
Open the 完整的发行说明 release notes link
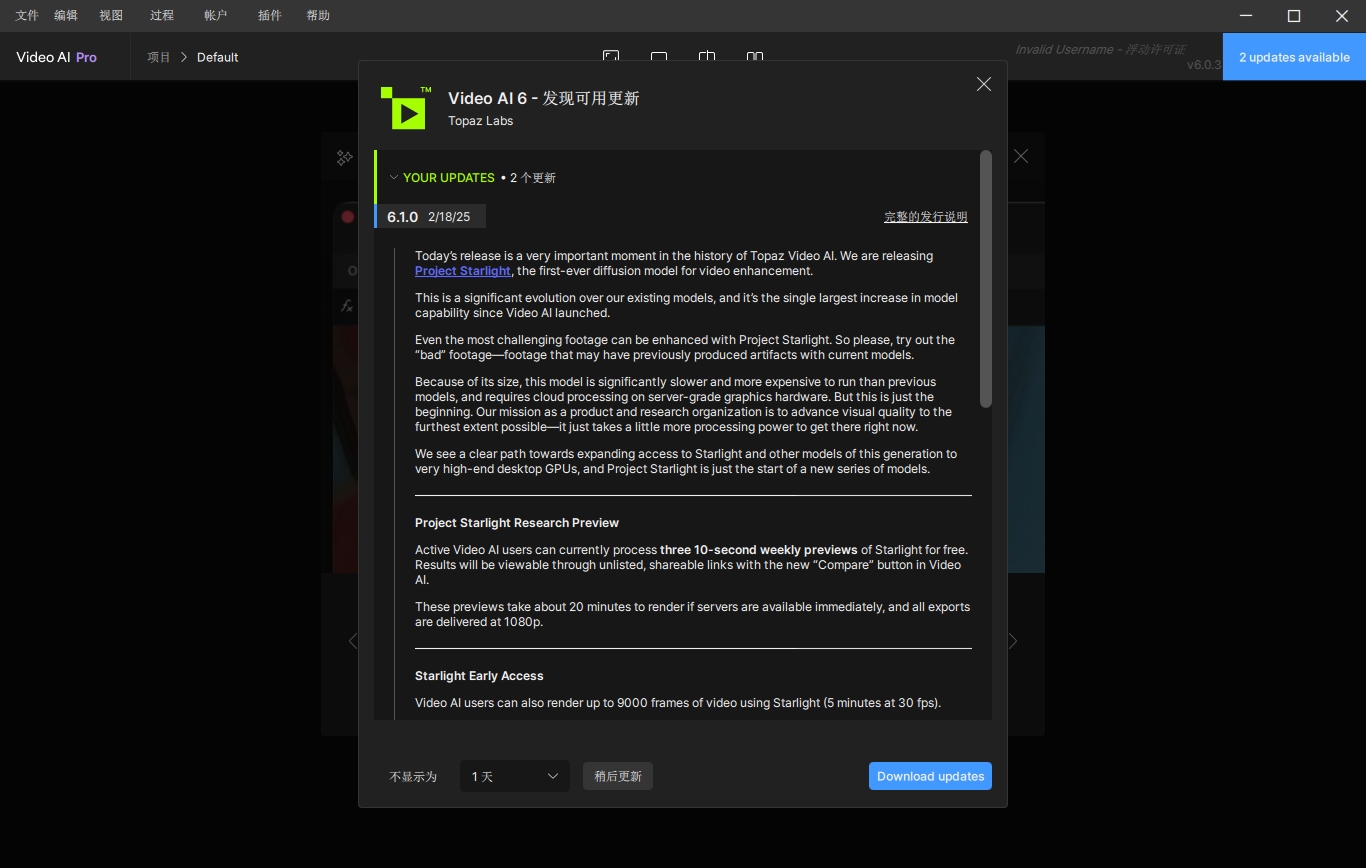[x=925, y=217]
